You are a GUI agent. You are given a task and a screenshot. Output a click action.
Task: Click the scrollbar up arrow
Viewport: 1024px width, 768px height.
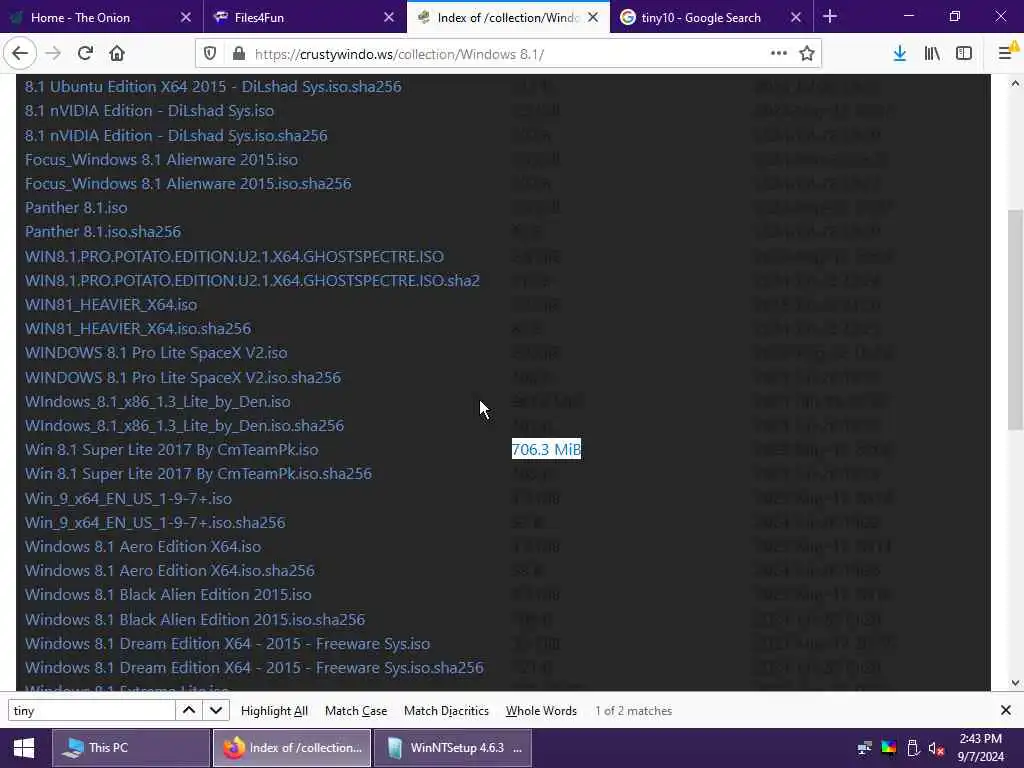tap(1015, 83)
